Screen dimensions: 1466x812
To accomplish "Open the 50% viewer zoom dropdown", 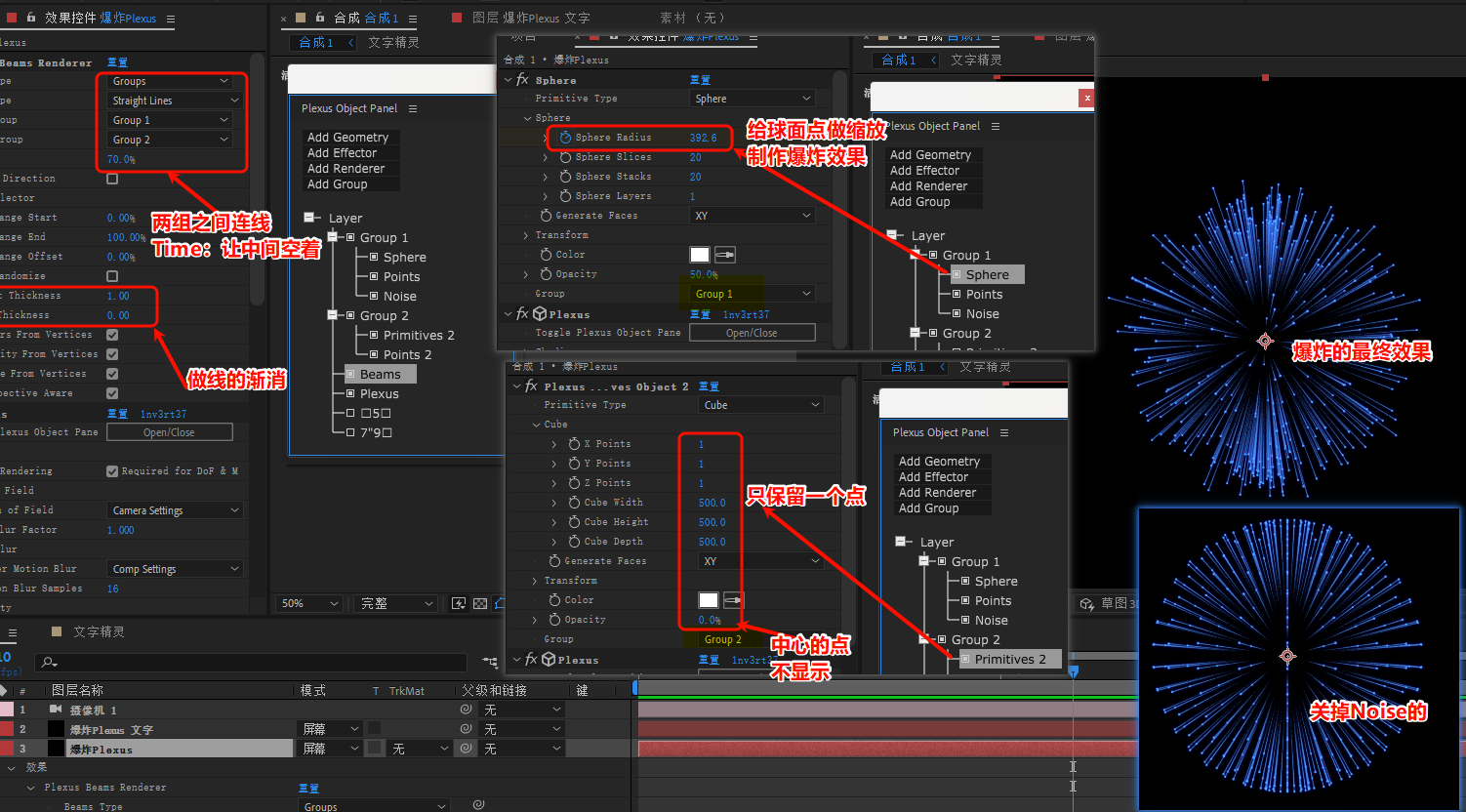I will coord(308,604).
